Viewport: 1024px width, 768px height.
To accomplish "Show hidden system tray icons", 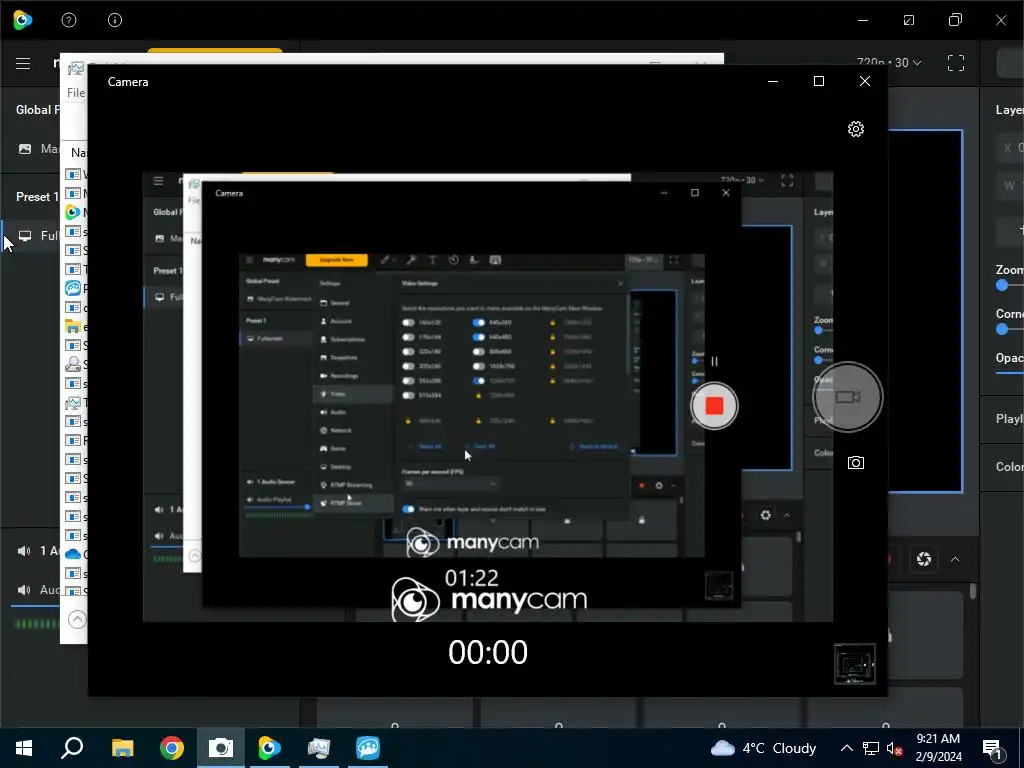I will [846, 748].
